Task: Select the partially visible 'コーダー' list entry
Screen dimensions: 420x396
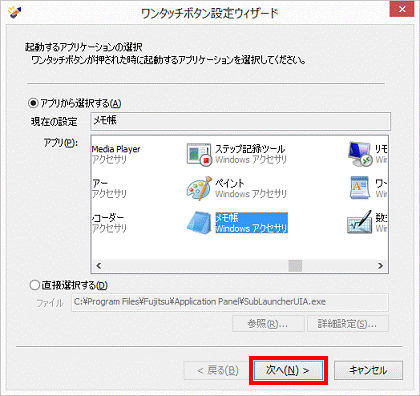Action: [x=109, y=223]
